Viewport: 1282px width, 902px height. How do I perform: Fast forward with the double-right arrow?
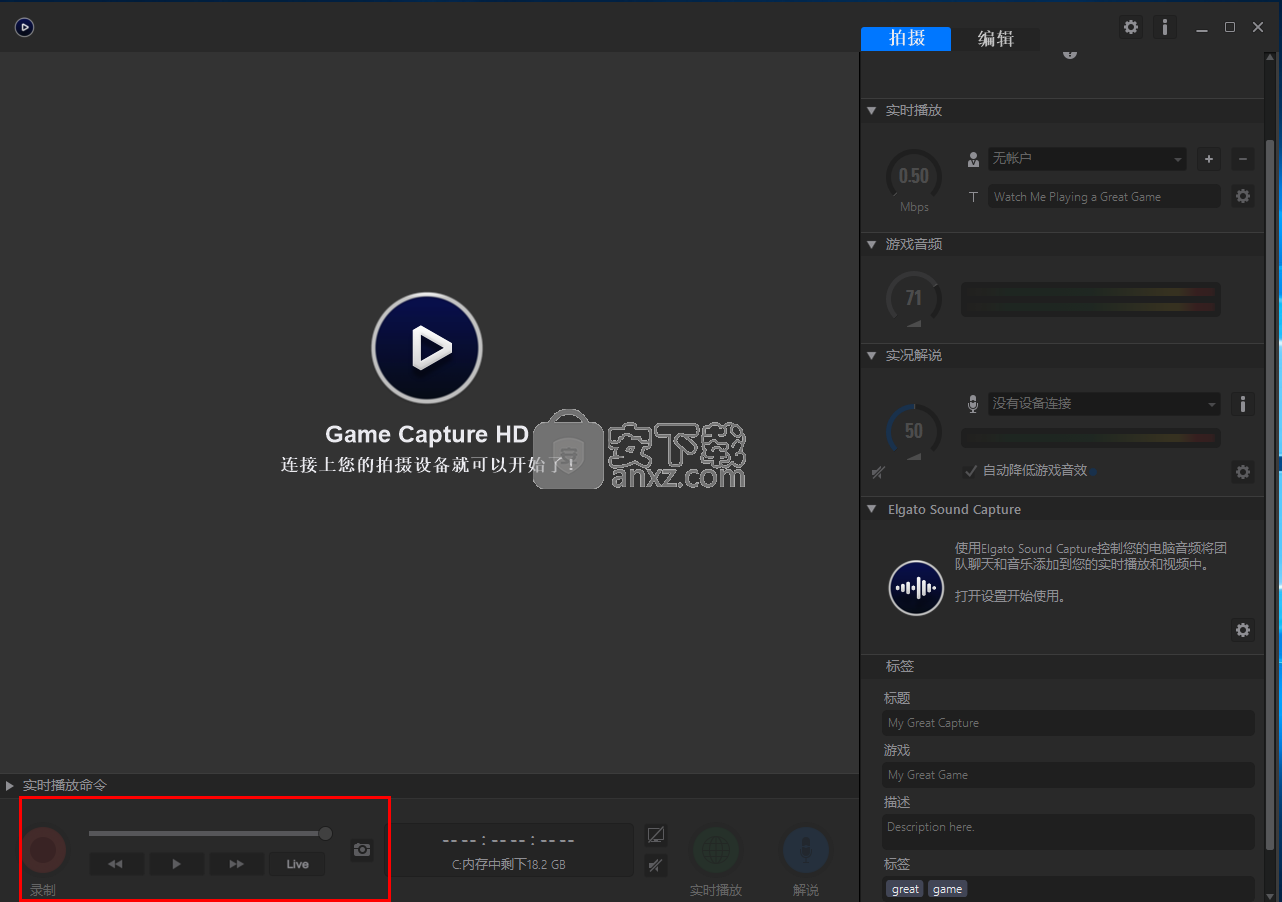237,864
